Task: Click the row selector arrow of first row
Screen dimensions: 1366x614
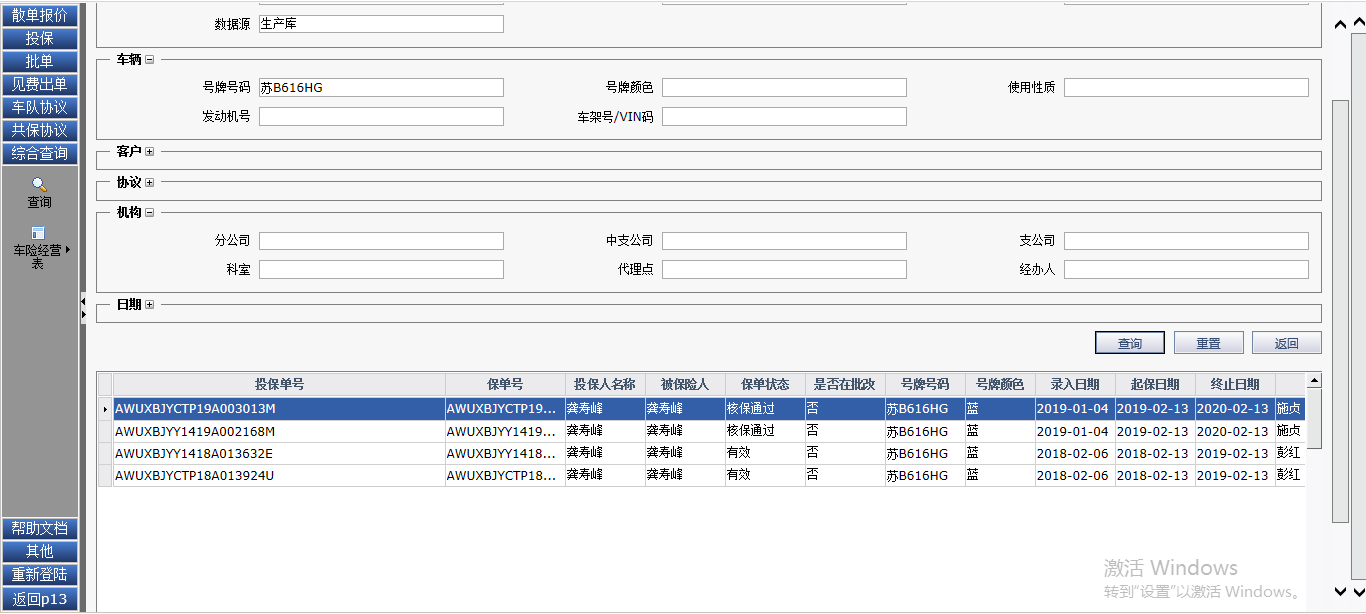Action: [105, 409]
